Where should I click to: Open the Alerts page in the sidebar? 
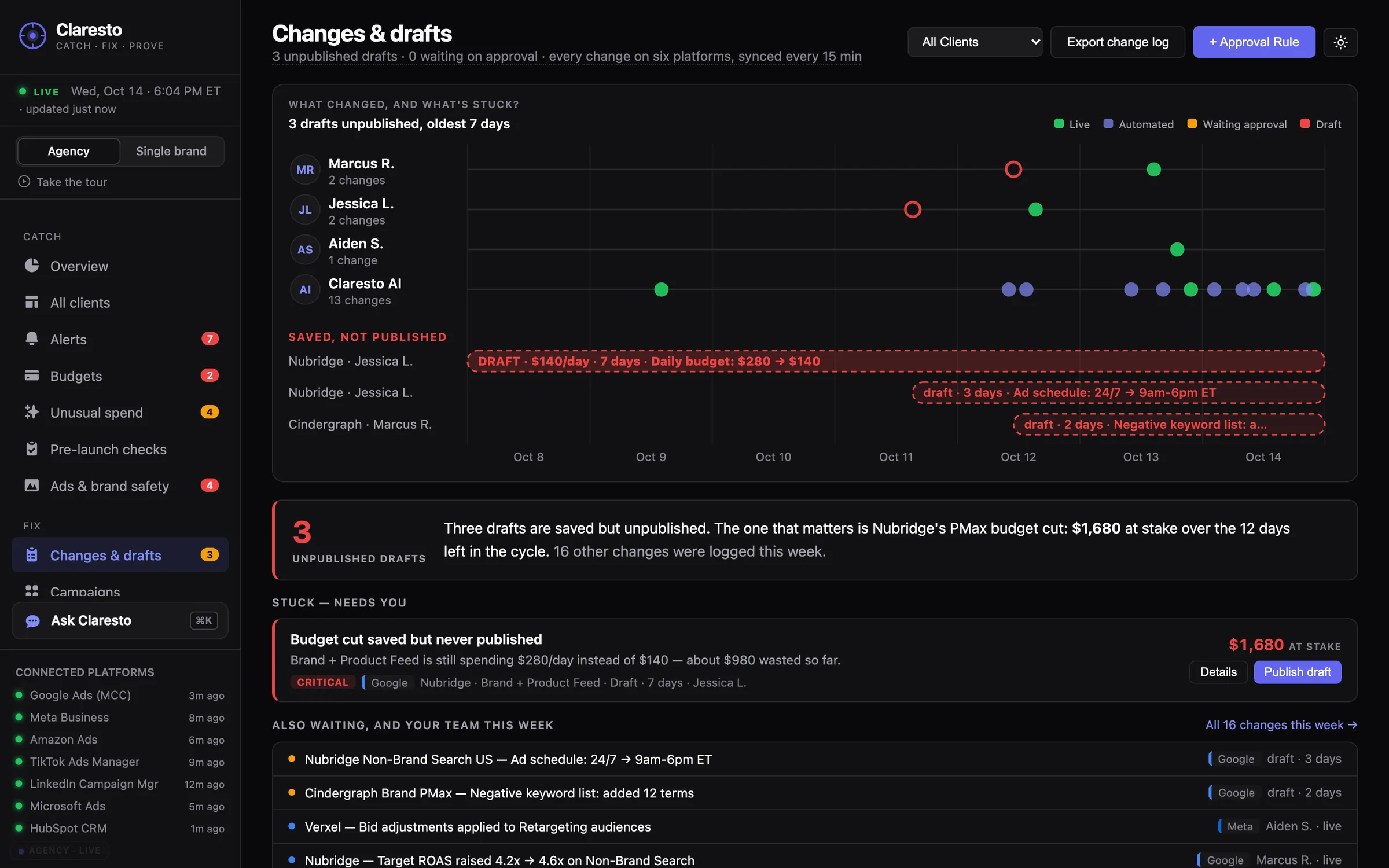(x=120, y=339)
